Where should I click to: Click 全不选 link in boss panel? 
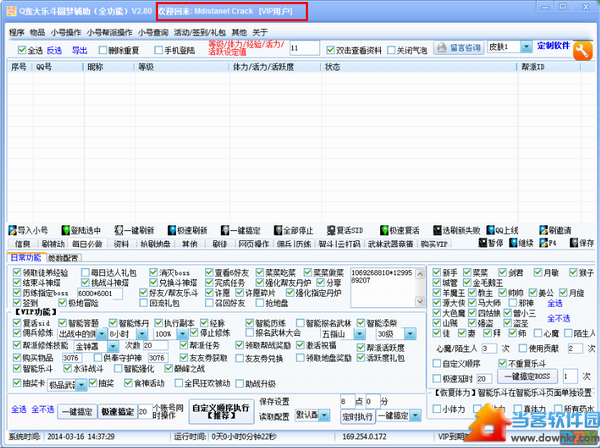[x=558, y=318]
